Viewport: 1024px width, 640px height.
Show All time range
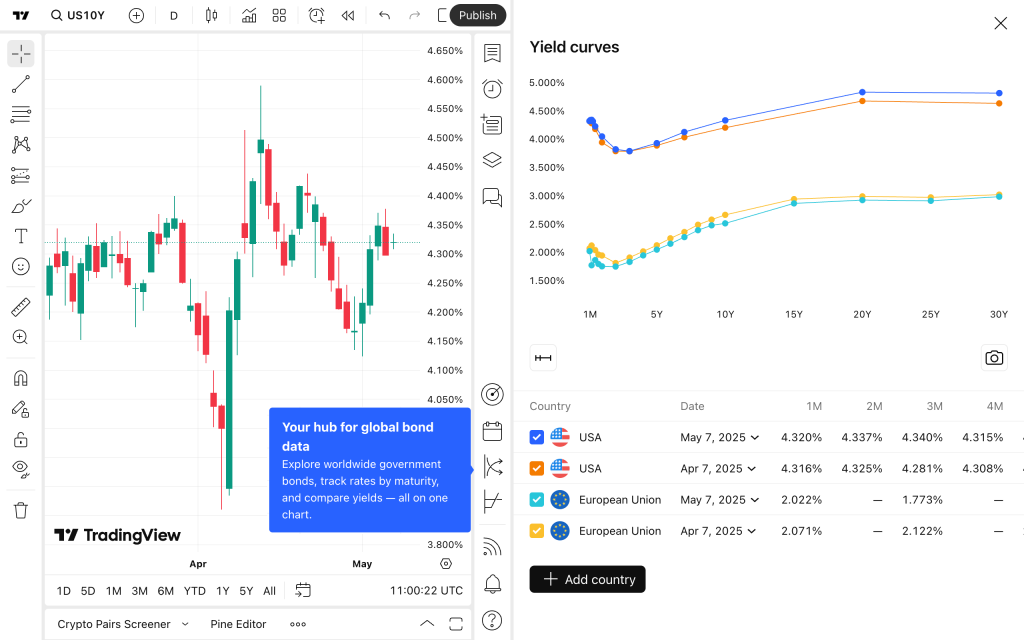point(270,591)
